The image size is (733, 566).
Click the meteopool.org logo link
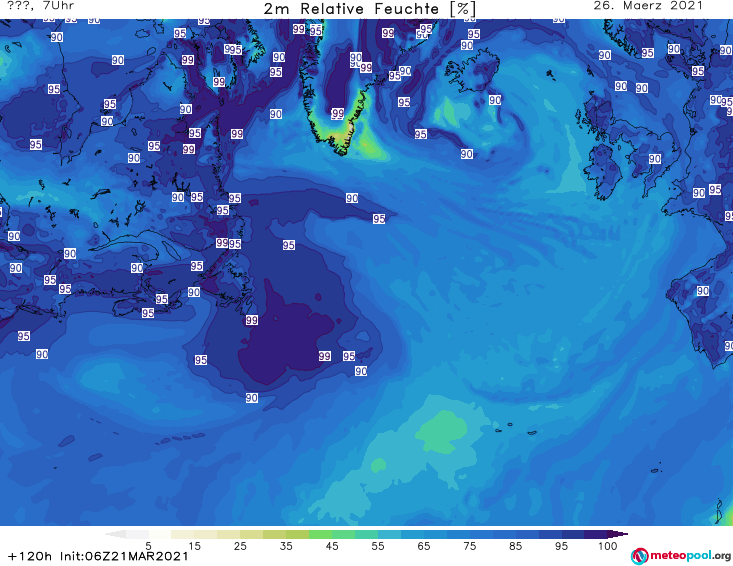click(x=681, y=556)
